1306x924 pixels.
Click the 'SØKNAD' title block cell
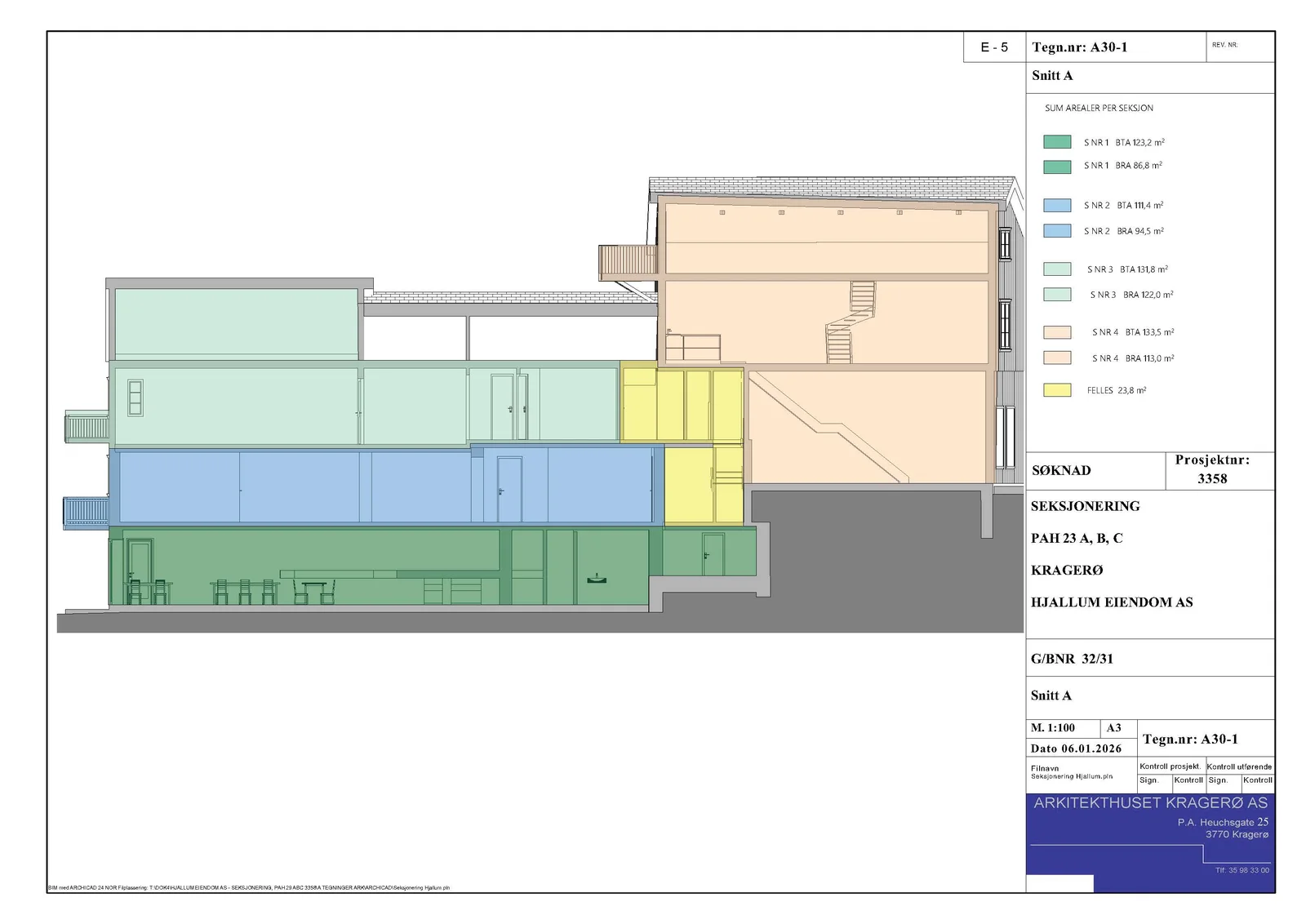[1095, 471]
